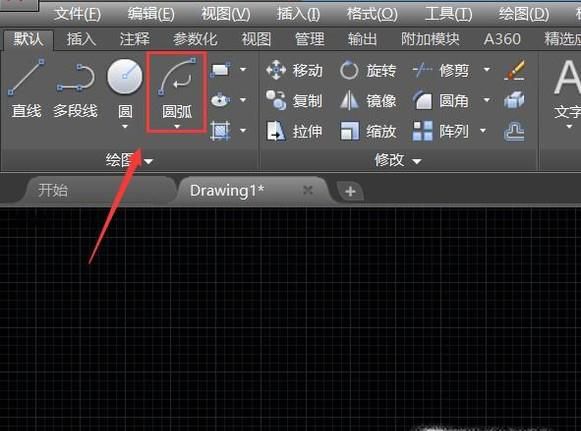Screen dimensions: 581x431
Task: Activate the 旋转 rotate tool
Action: coord(368,70)
